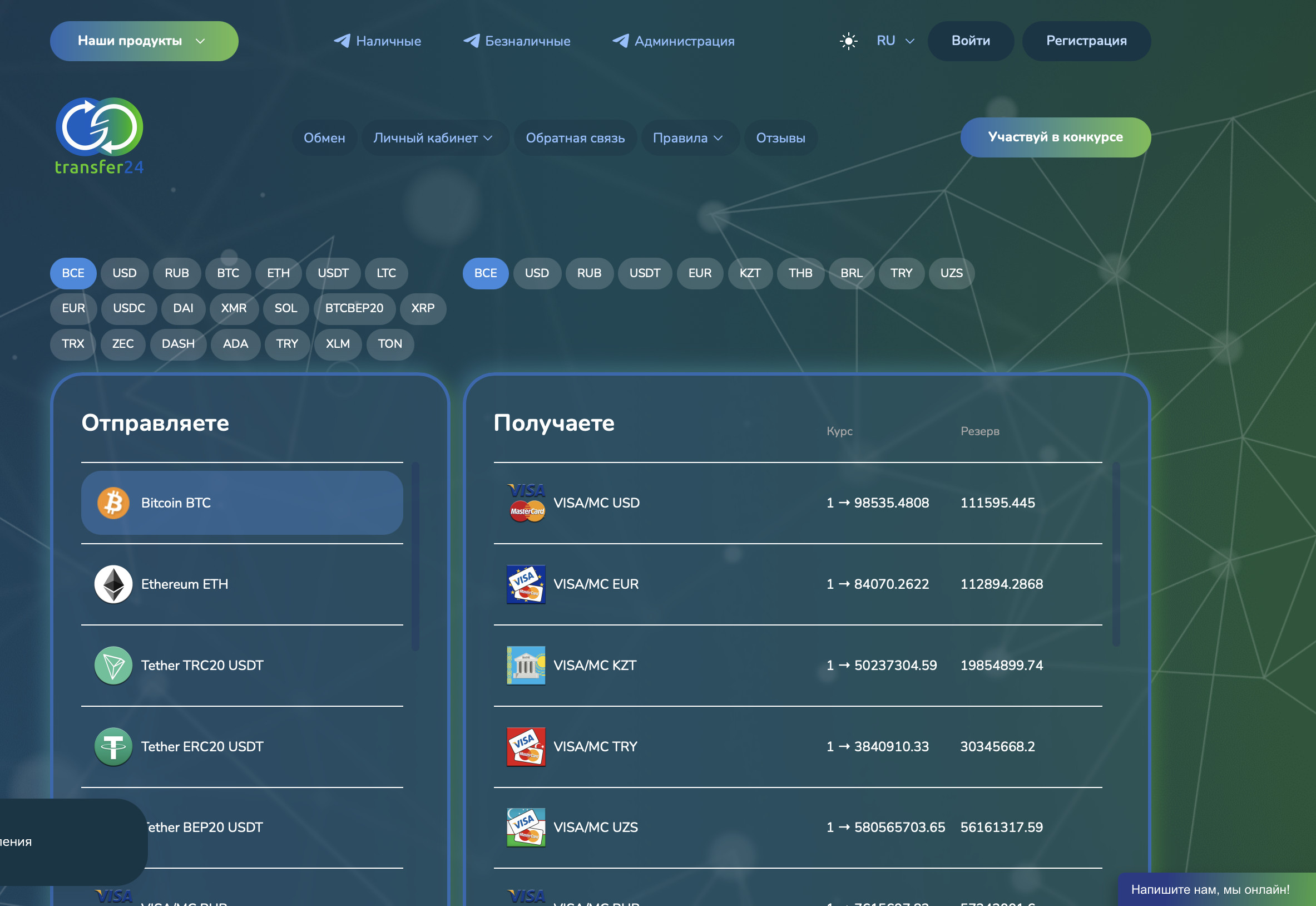Click the Отправляете list scrollbar
The image size is (1316, 906).
[x=415, y=557]
